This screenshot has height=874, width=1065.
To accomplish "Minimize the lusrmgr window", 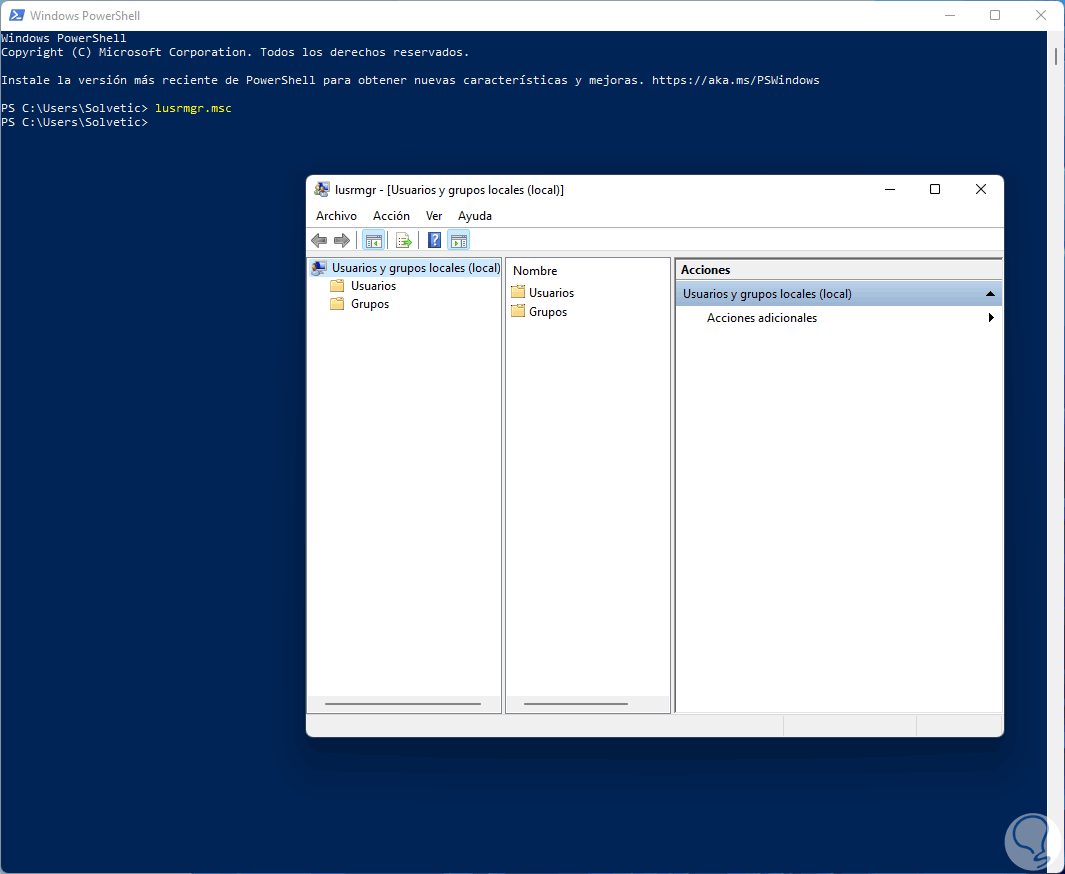I will [x=890, y=189].
